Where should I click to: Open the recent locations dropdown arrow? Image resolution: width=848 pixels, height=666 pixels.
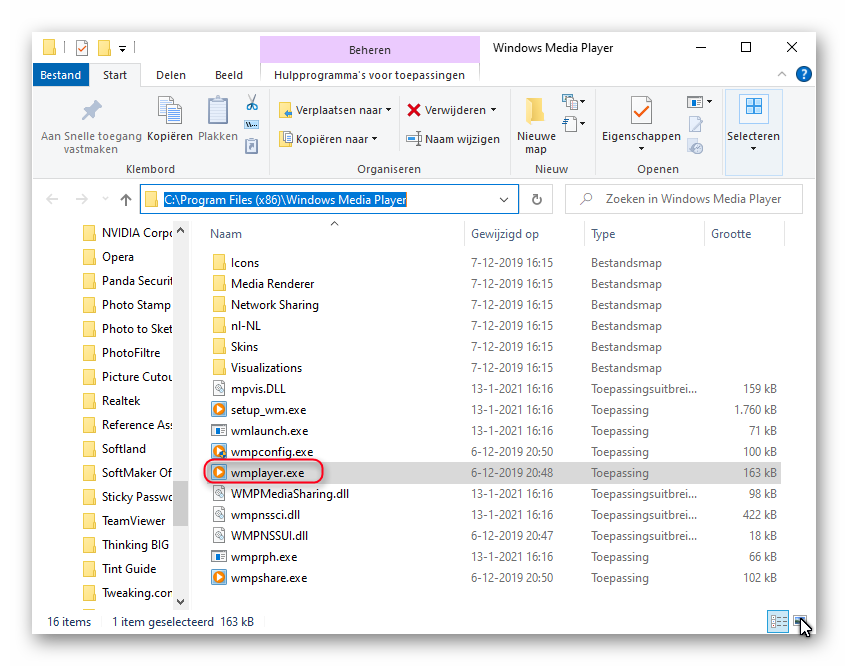click(x=105, y=200)
